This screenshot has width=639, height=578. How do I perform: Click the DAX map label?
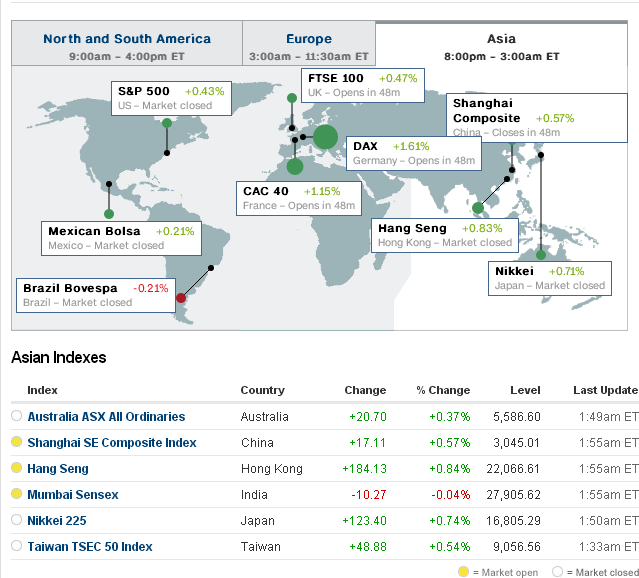[x=414, y=153]
